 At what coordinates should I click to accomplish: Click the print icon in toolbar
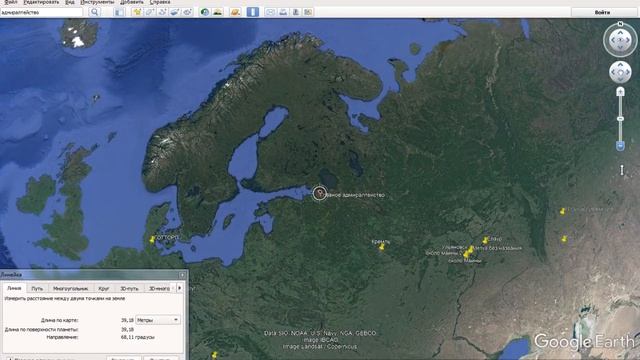coord(283,12)
